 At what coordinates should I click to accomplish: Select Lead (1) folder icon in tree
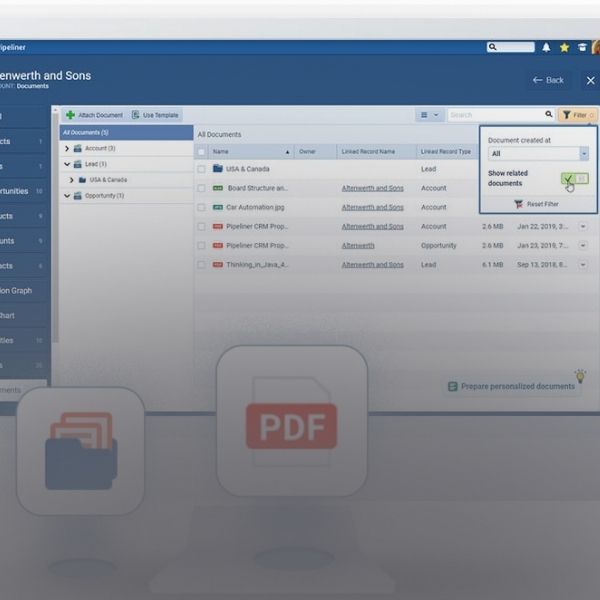78,164
